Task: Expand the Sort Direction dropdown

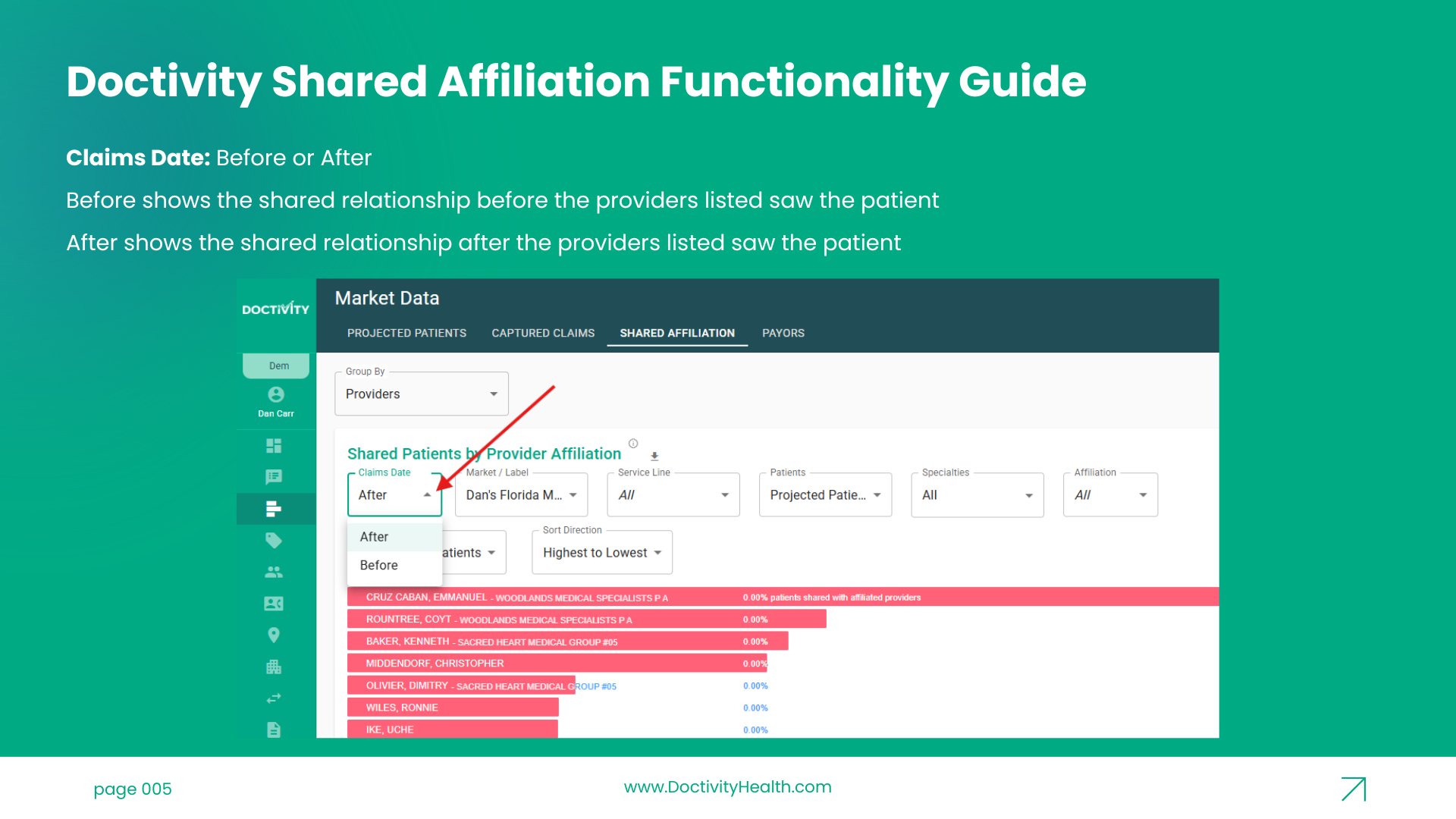Action: (x=602, y=552)
